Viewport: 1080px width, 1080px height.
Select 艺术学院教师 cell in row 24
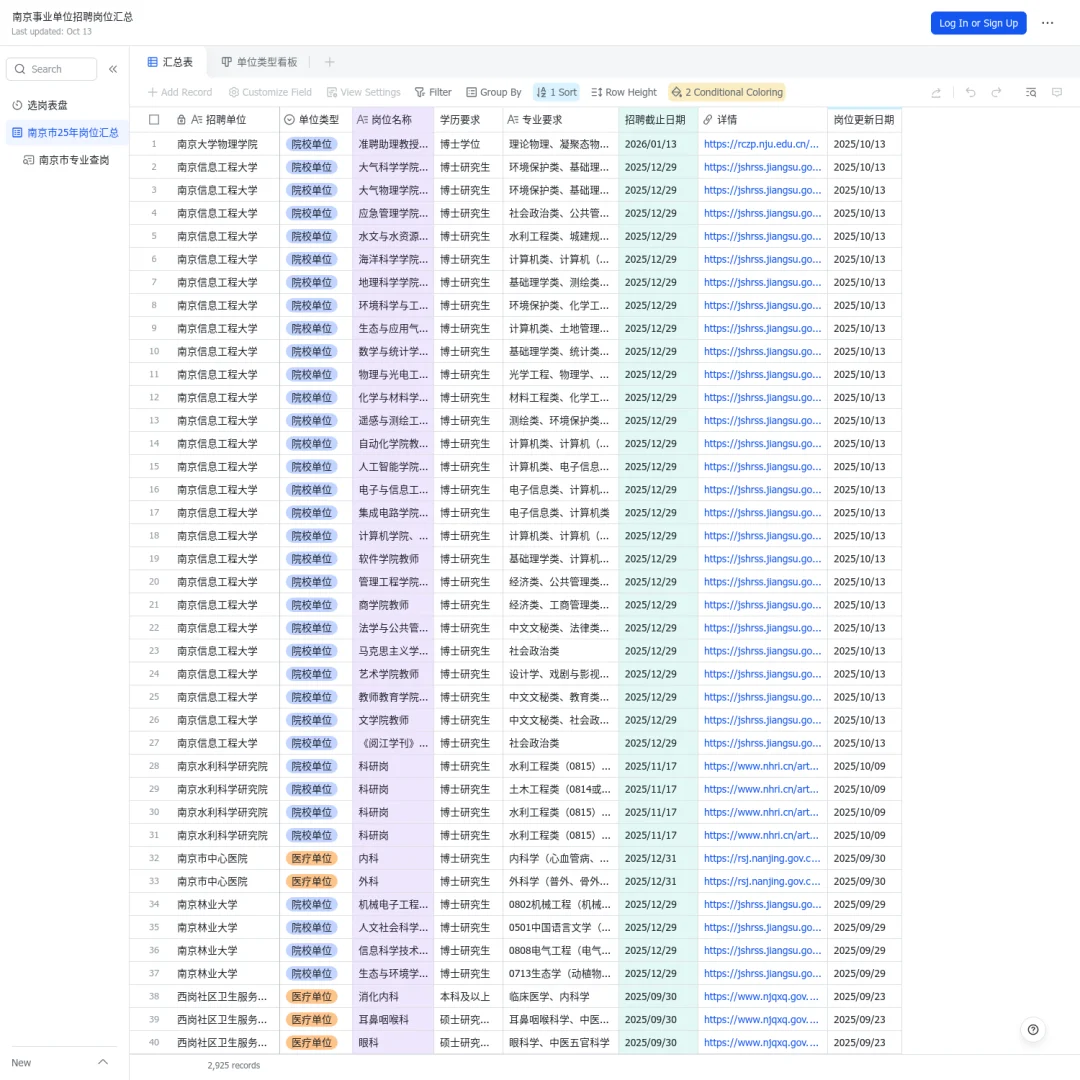[393, 674]
